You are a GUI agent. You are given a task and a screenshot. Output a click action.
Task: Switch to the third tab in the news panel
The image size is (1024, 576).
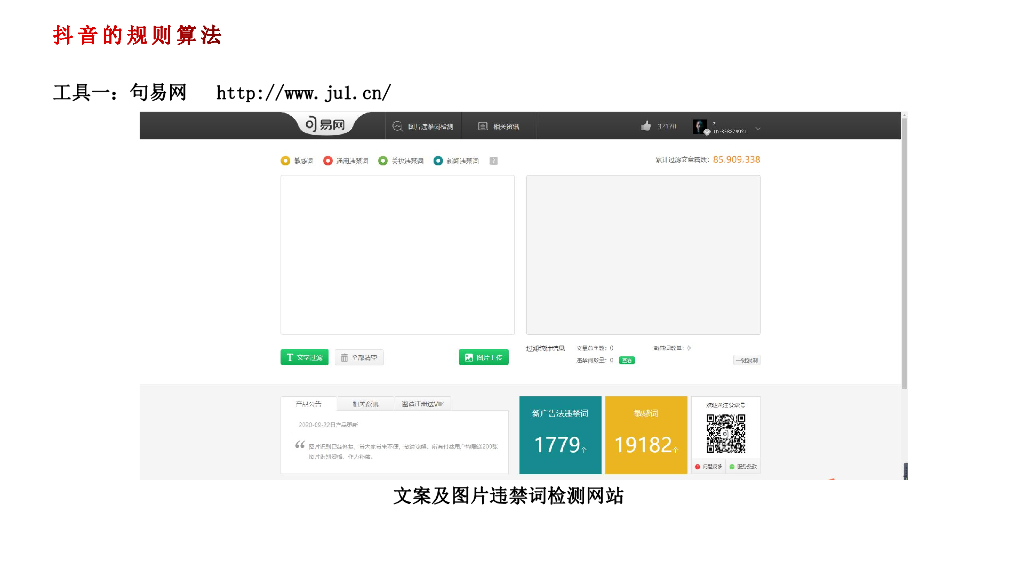[x=422, y=404]
